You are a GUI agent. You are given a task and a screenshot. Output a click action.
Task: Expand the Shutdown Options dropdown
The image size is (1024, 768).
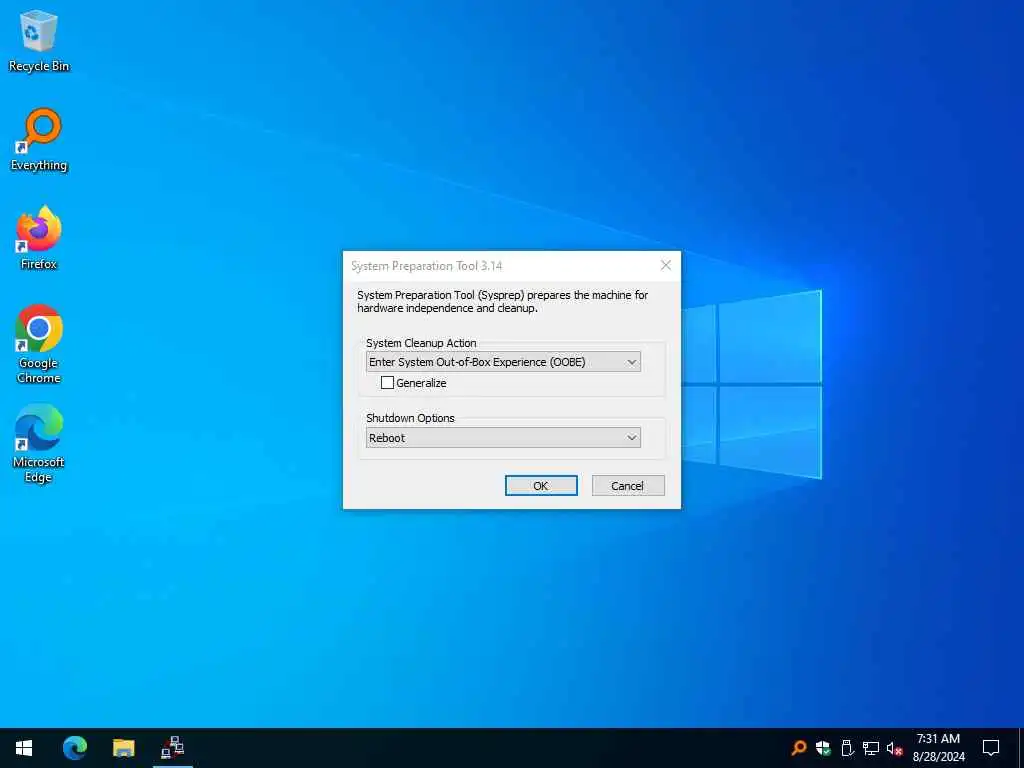[503, 438]
